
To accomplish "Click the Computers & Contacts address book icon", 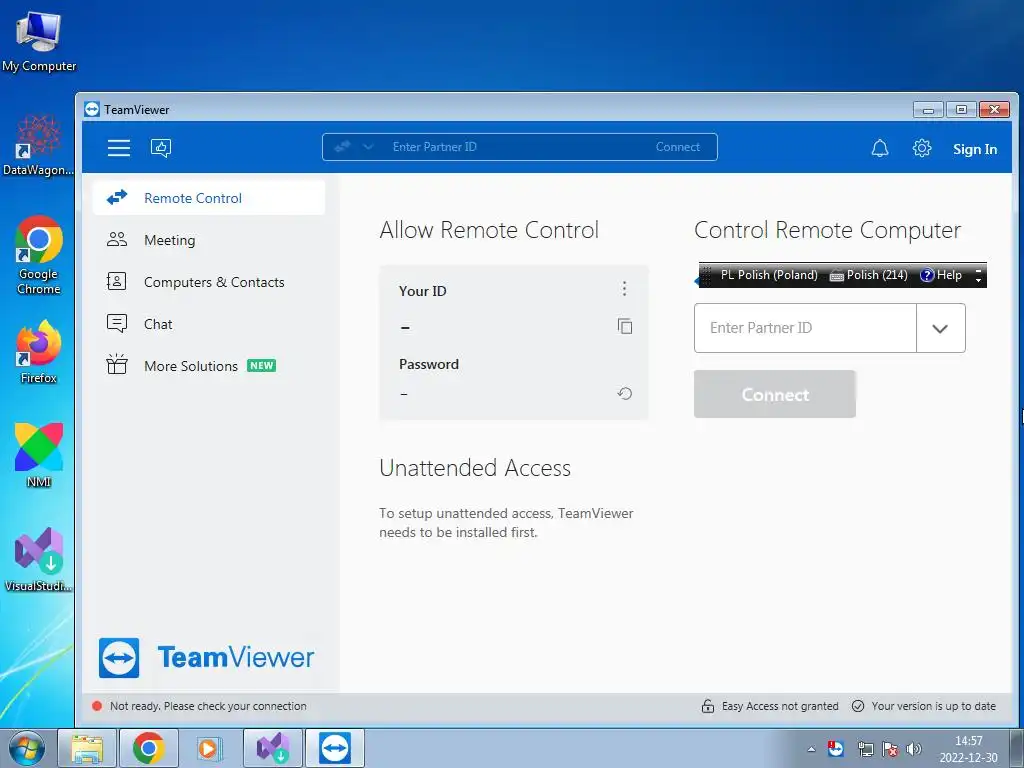I will click(x=116, y=281).
